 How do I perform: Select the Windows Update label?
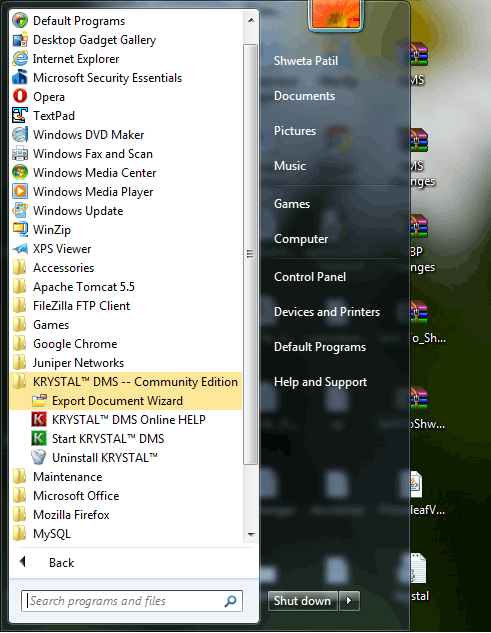(x=78, y=211)
